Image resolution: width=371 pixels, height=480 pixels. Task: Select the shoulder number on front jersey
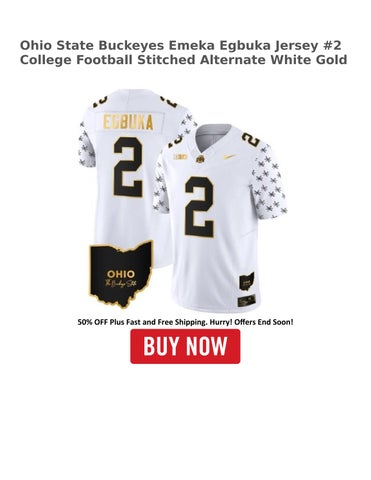pyautogui.click(x=252, y=140)
